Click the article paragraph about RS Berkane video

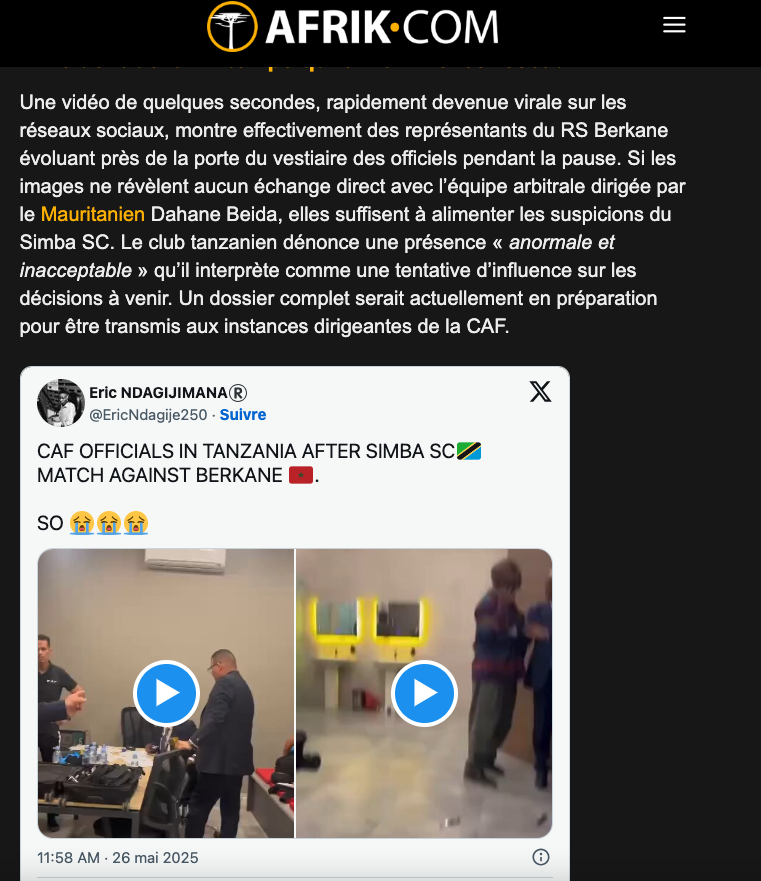pyautogui.click(x=352, y=214)
